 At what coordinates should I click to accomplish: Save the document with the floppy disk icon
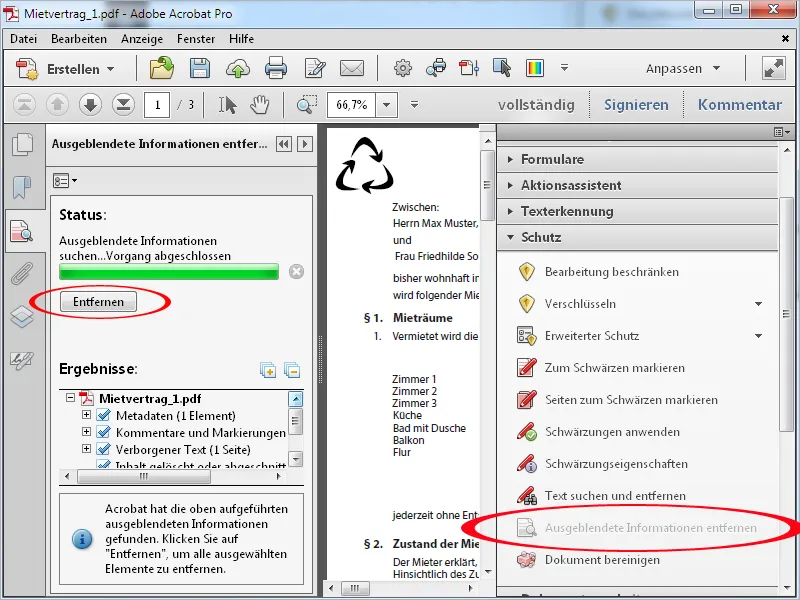(199, 68)
